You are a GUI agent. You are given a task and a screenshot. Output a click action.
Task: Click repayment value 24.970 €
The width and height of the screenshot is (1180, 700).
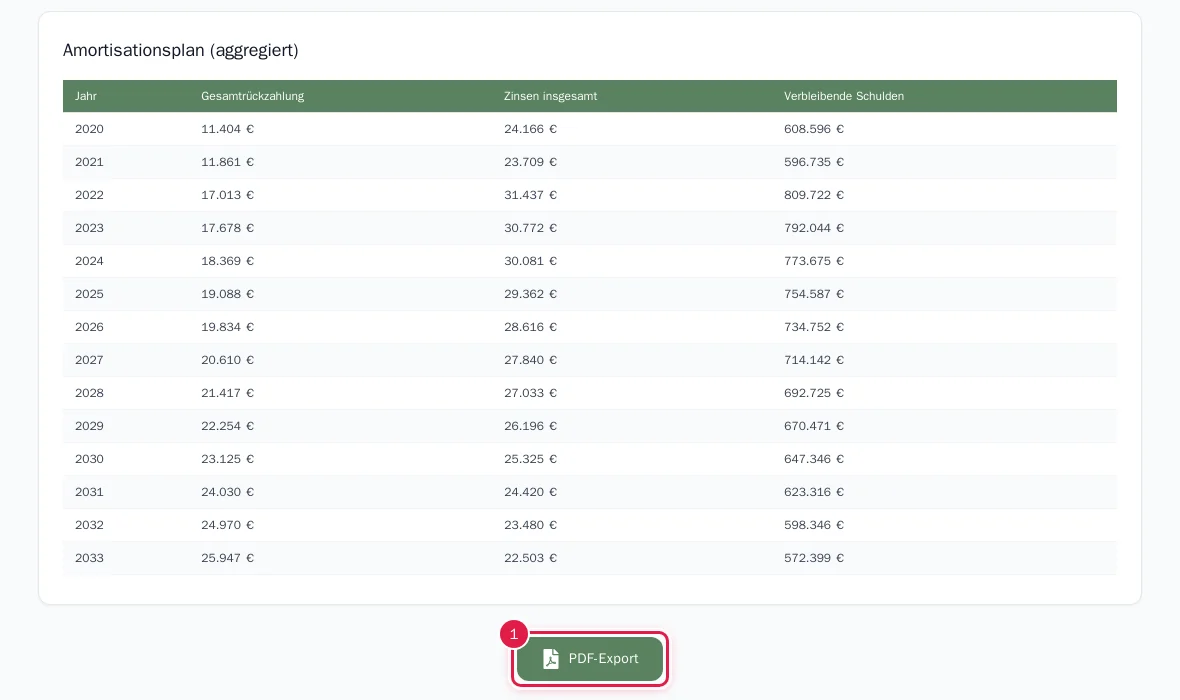[227, 525]
